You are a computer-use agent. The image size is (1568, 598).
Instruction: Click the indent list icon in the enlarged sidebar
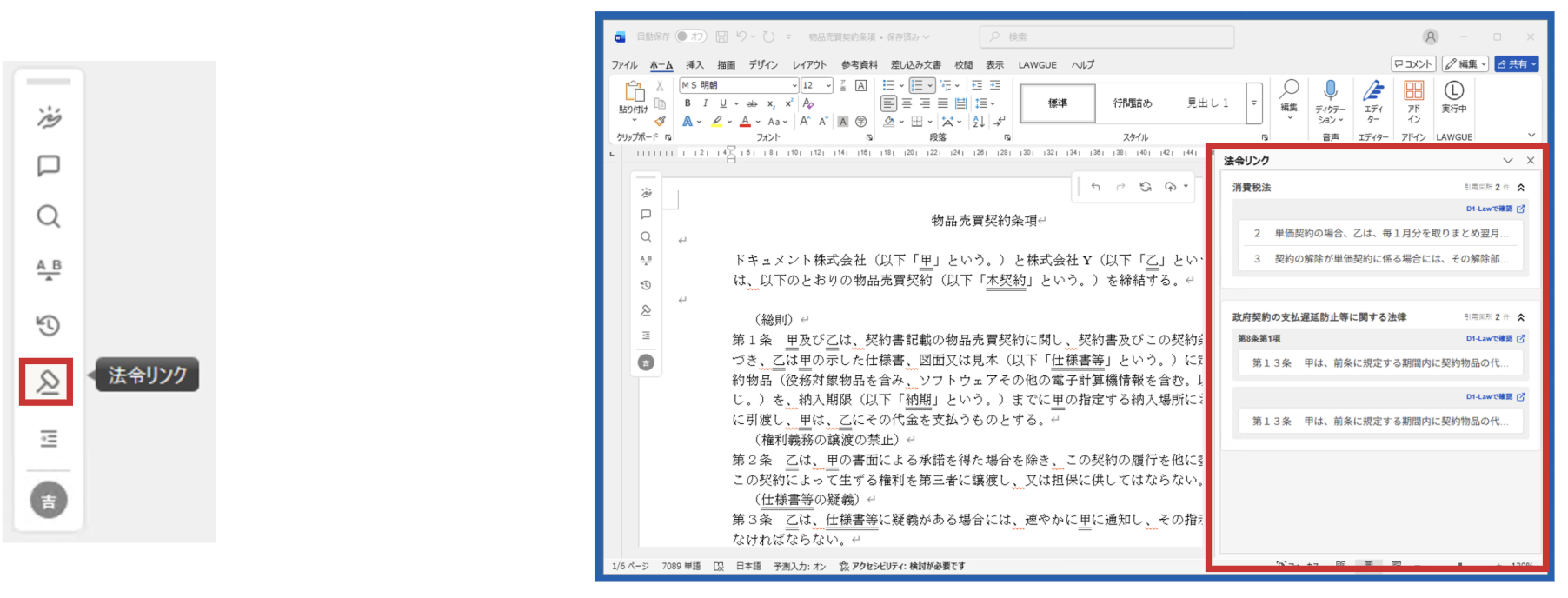(x=49, y=439)
